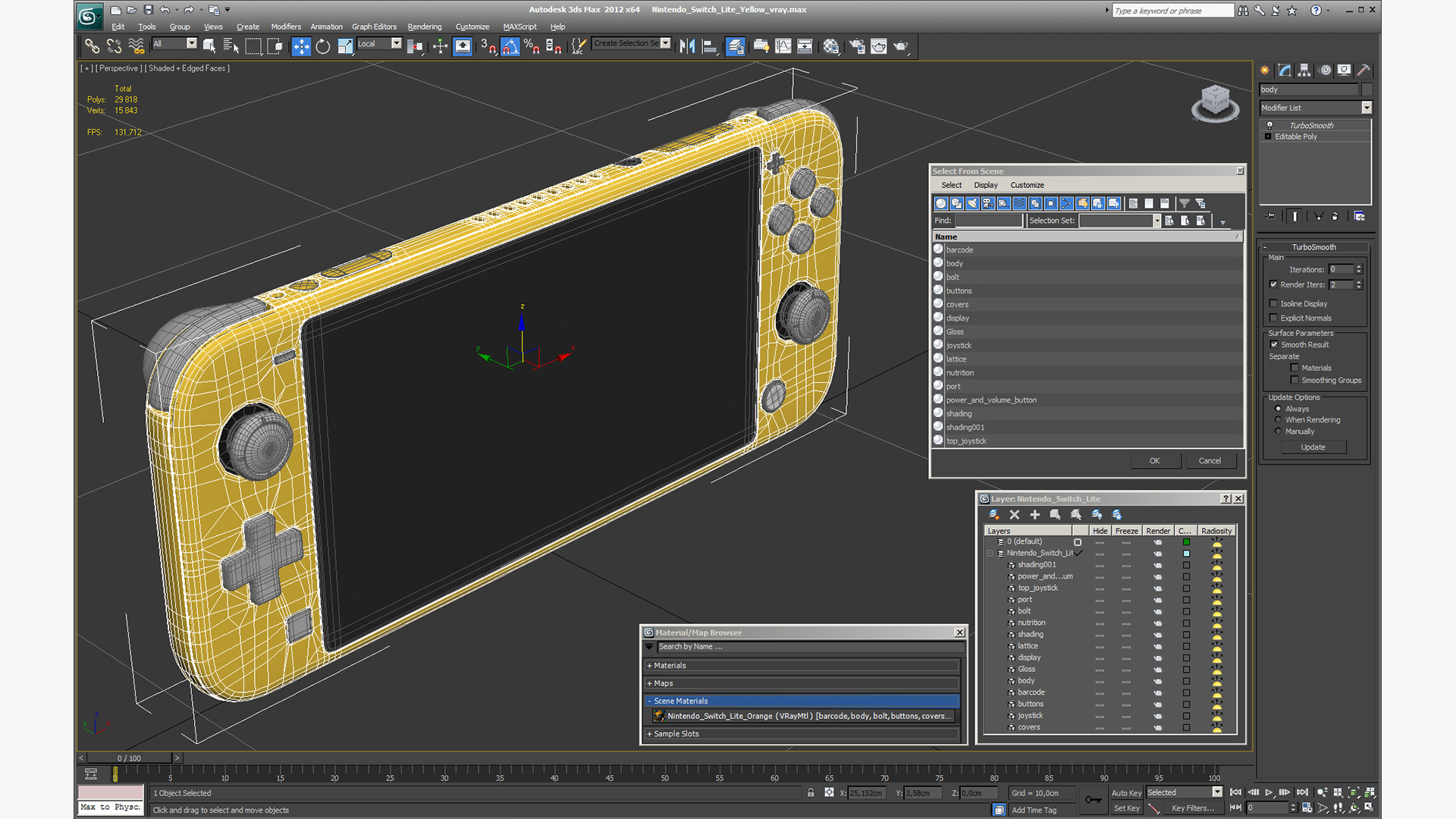Open the Utilities hammer panel tab

1363,70
